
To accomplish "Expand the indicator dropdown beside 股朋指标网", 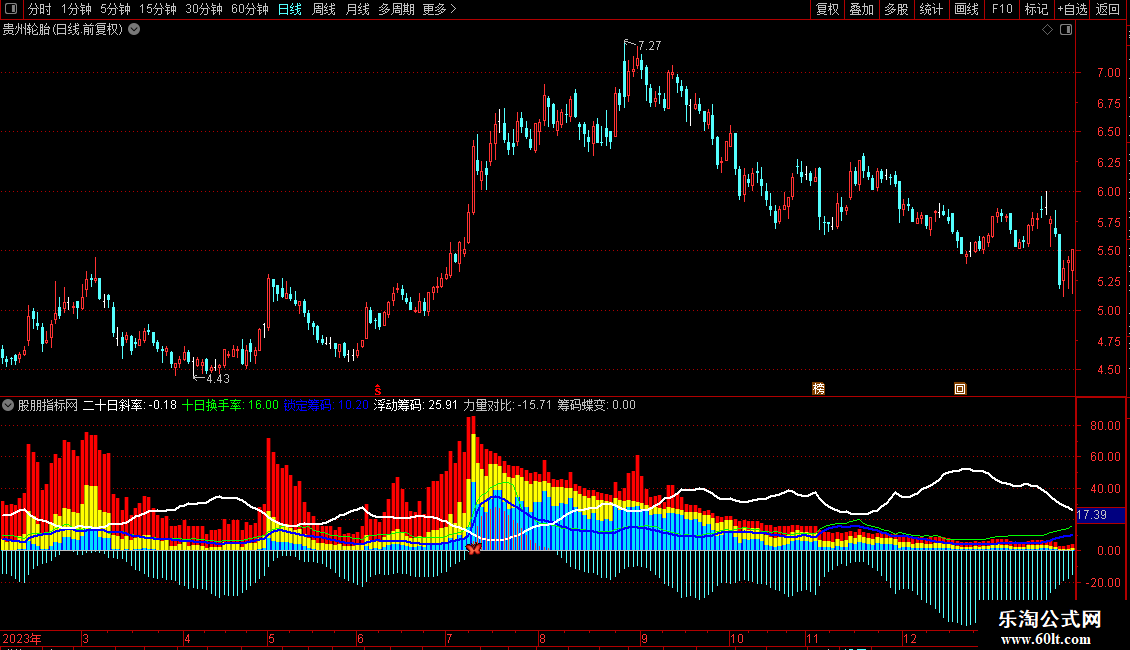I will click(x=8, y=405).
